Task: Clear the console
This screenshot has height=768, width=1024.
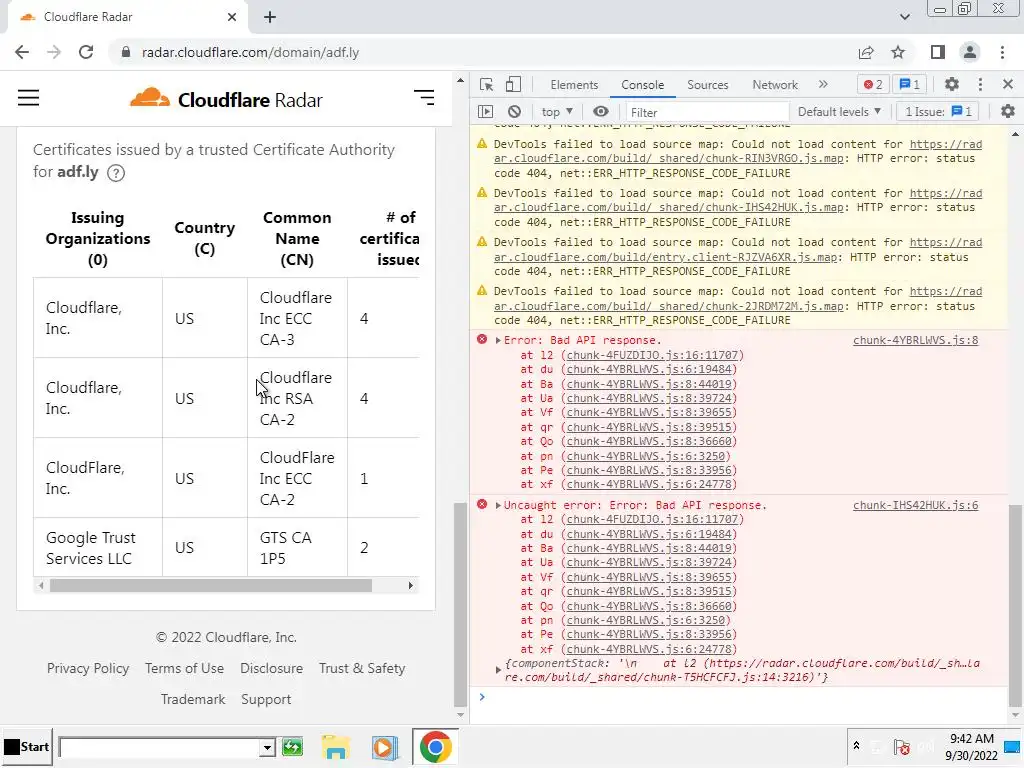Action: [515, 112]
